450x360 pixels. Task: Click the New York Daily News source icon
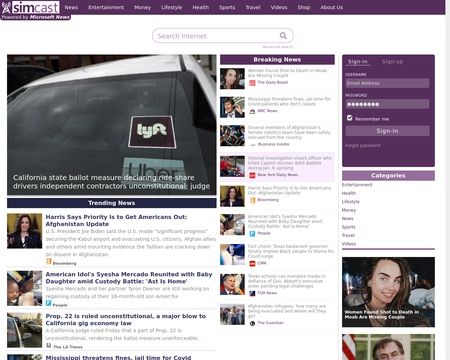252,175
